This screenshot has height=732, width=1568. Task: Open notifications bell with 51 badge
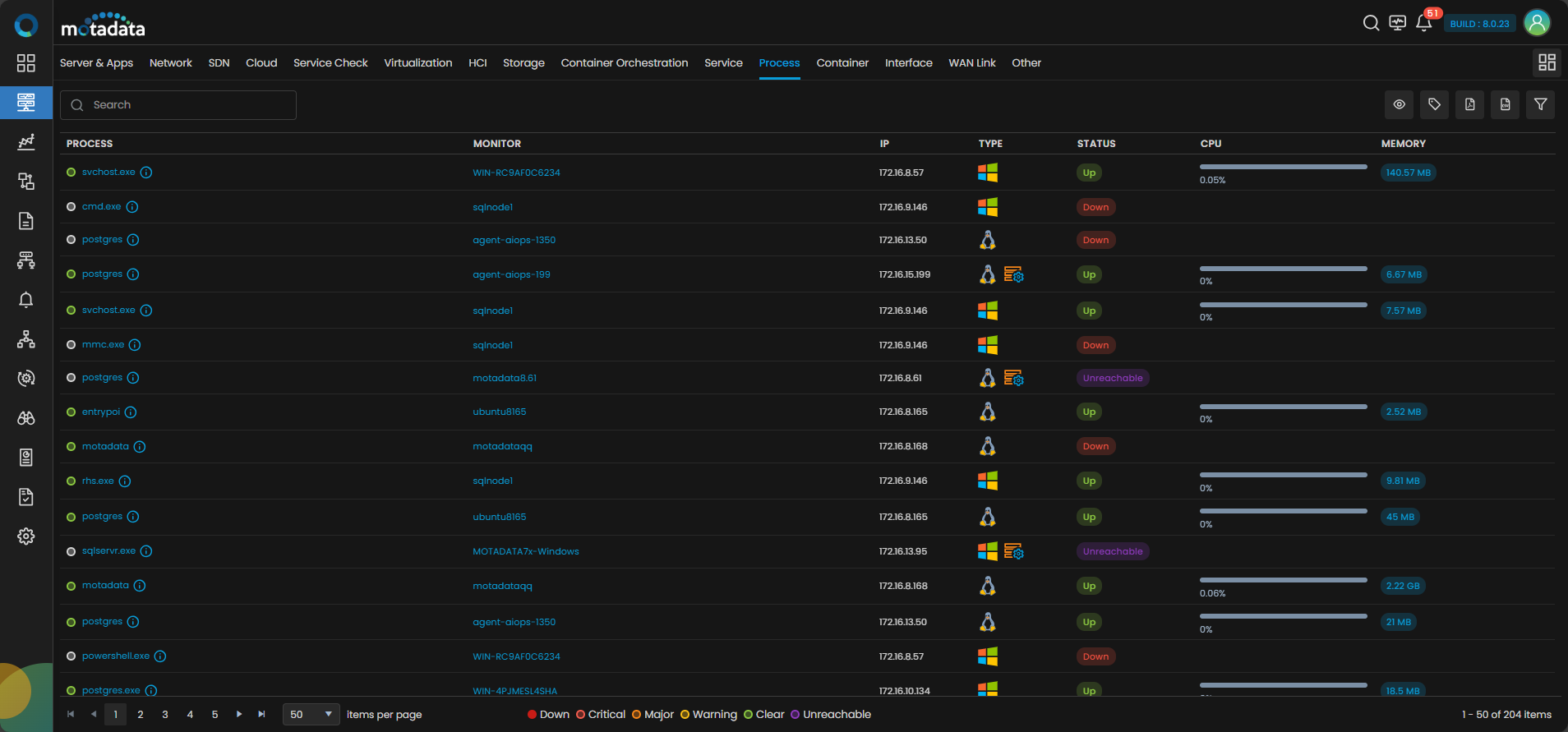pos(1424,23)
